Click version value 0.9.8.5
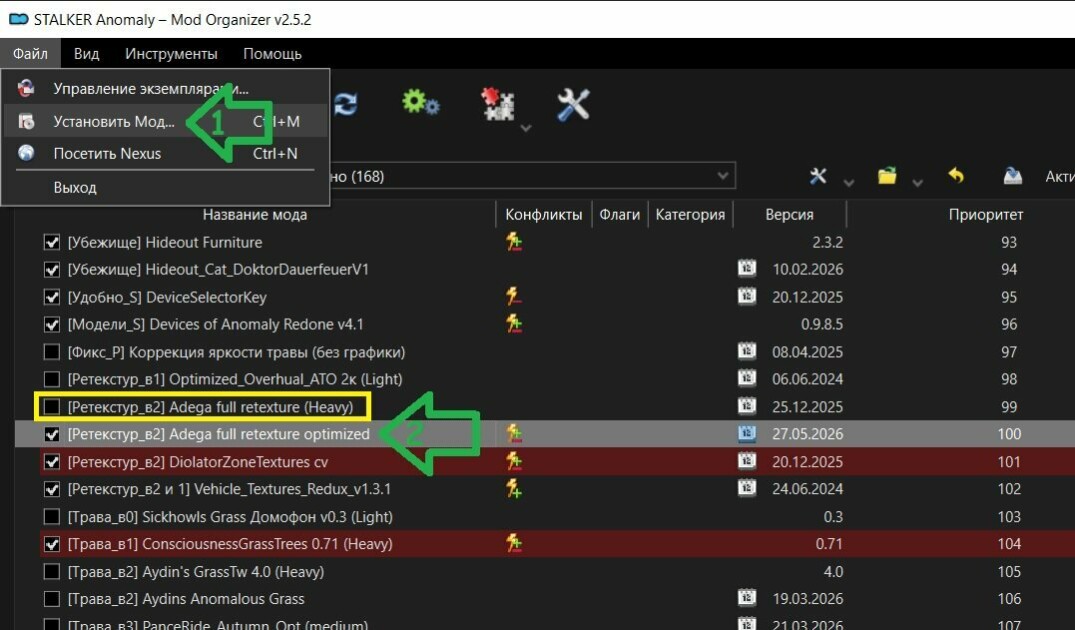The width and height of the screenshot is (1075, 630). pyautogui.click(x=821, y=324)
